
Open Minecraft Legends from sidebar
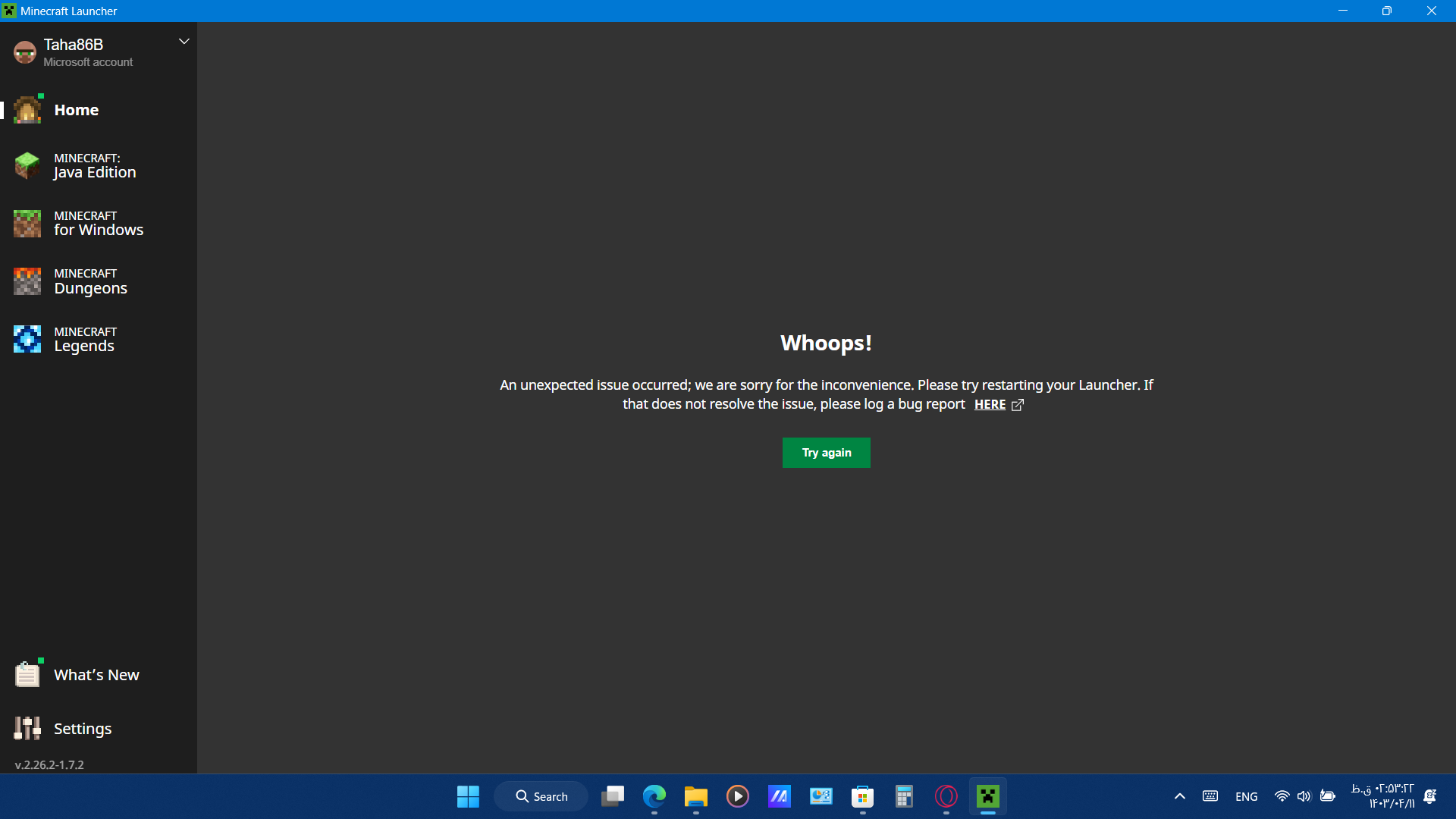click(x=84, y=339)
